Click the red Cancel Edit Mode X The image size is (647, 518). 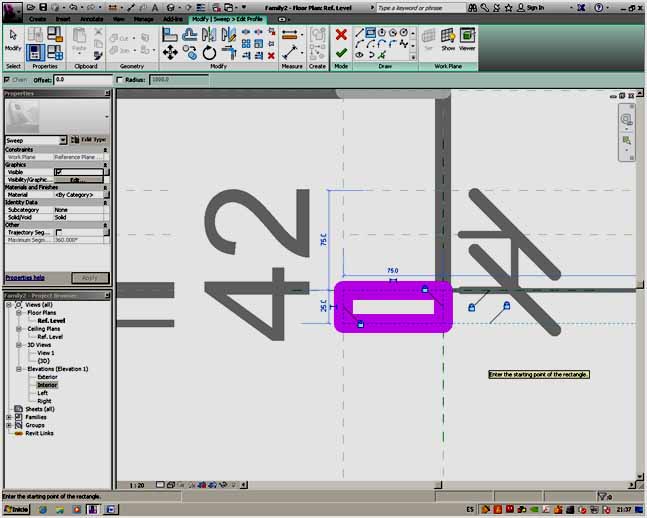click(341, 34)
